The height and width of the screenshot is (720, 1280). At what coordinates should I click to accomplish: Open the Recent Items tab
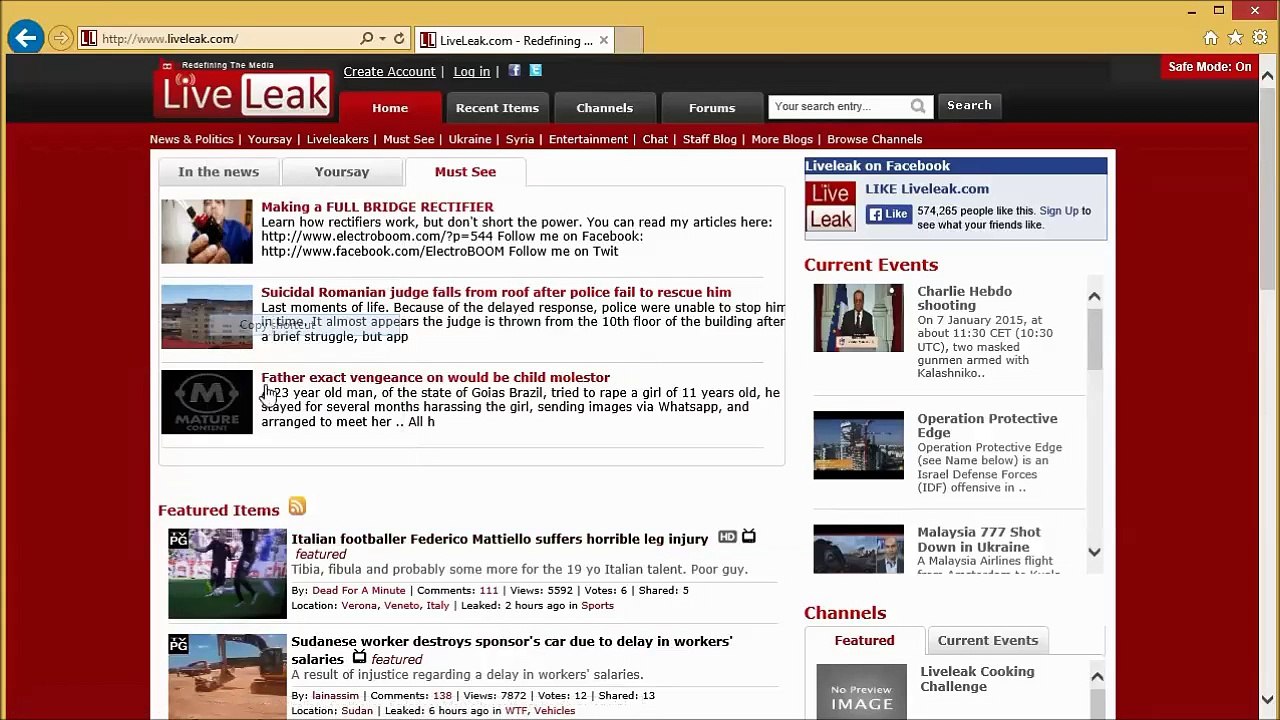point(497,108)
